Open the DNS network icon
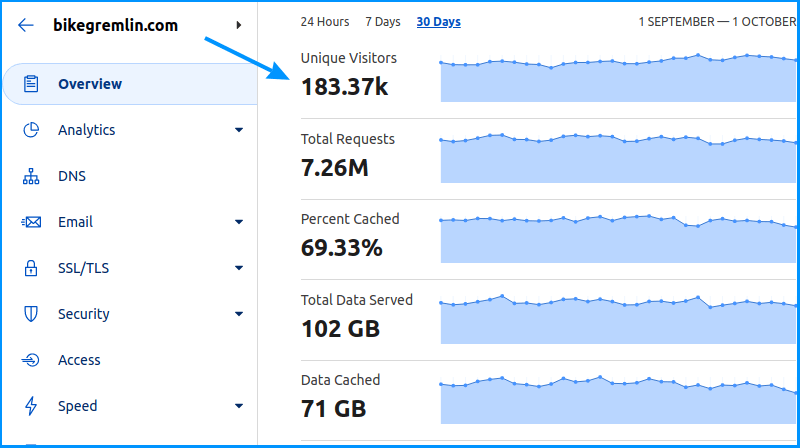Viewport: 800px width, 448px height. 31,176
